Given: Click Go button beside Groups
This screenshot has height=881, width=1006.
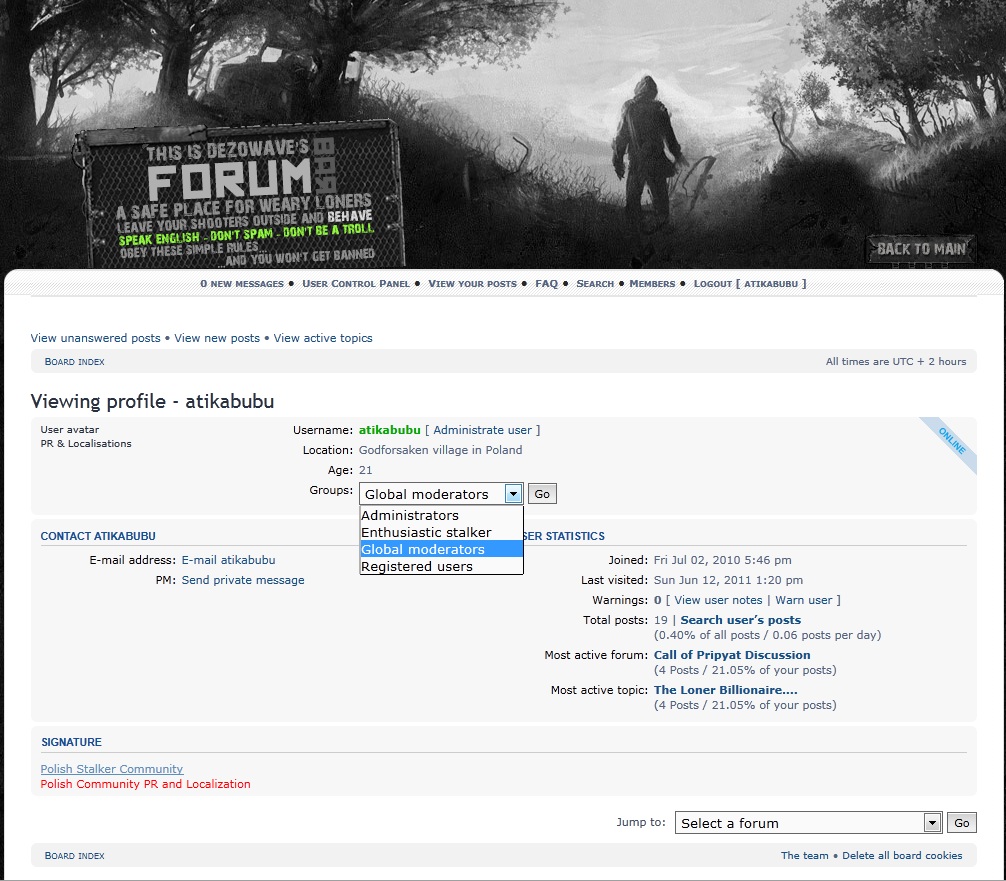Looking at the screenshot, I should click(542, 494).
